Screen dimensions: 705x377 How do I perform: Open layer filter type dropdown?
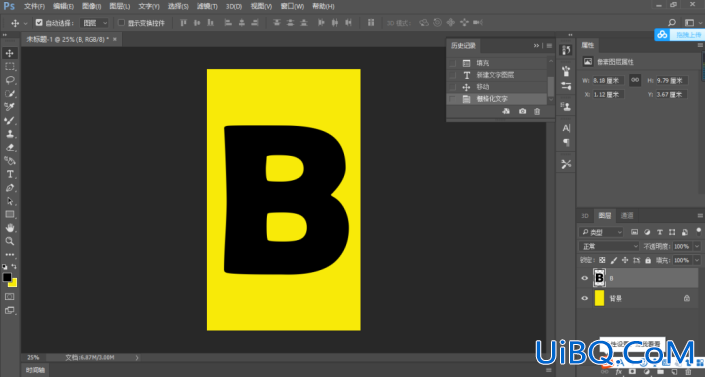click(601, 232)
